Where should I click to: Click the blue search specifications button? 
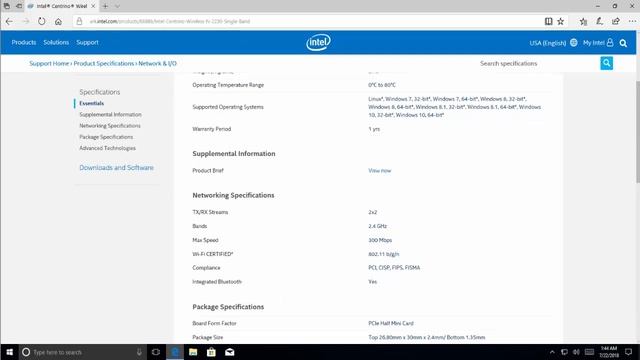pos(607,63)
